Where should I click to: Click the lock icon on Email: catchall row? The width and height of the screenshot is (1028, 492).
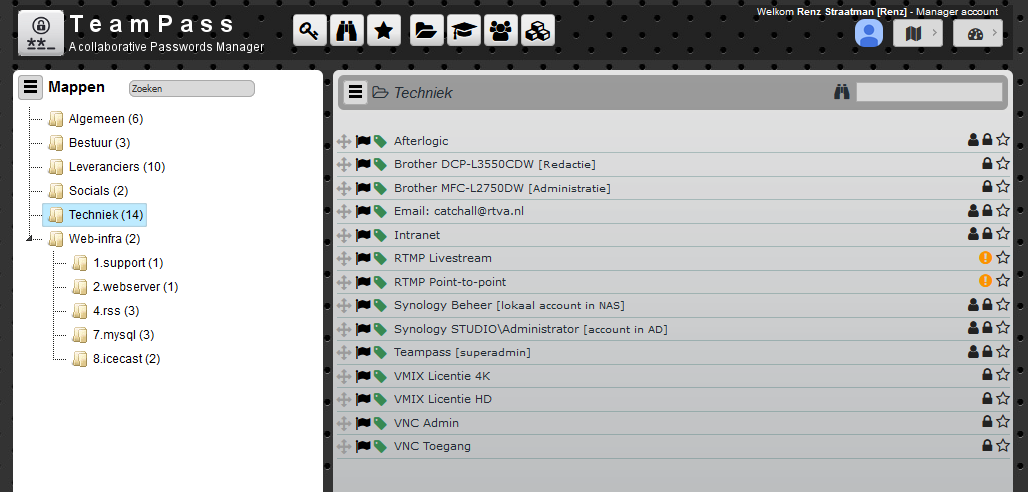pyautogui.click(x=987, y=210)
